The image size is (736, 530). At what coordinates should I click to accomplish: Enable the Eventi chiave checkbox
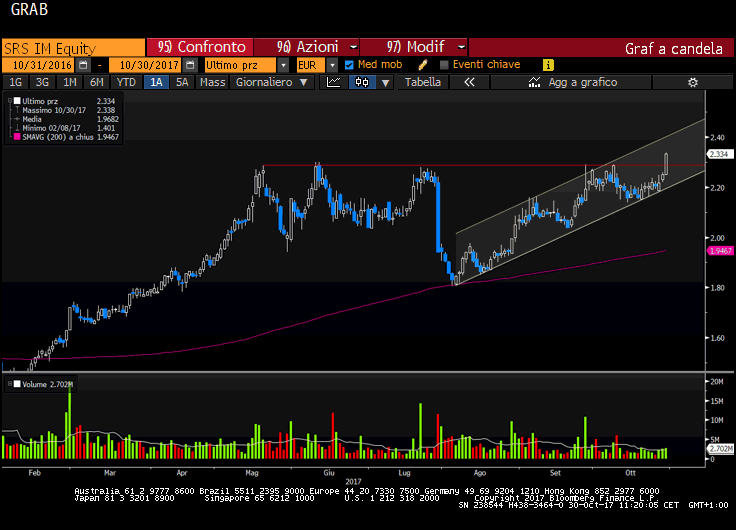(x=445, y=65)
